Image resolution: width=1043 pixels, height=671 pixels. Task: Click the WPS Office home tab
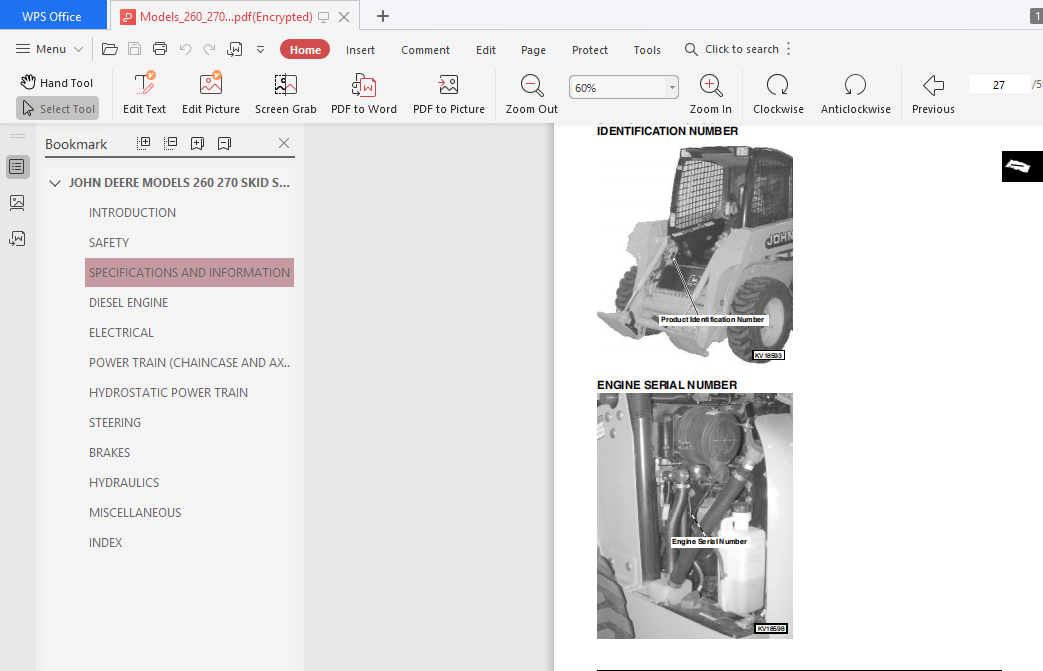pyautogui.click(x=53, y=16)
